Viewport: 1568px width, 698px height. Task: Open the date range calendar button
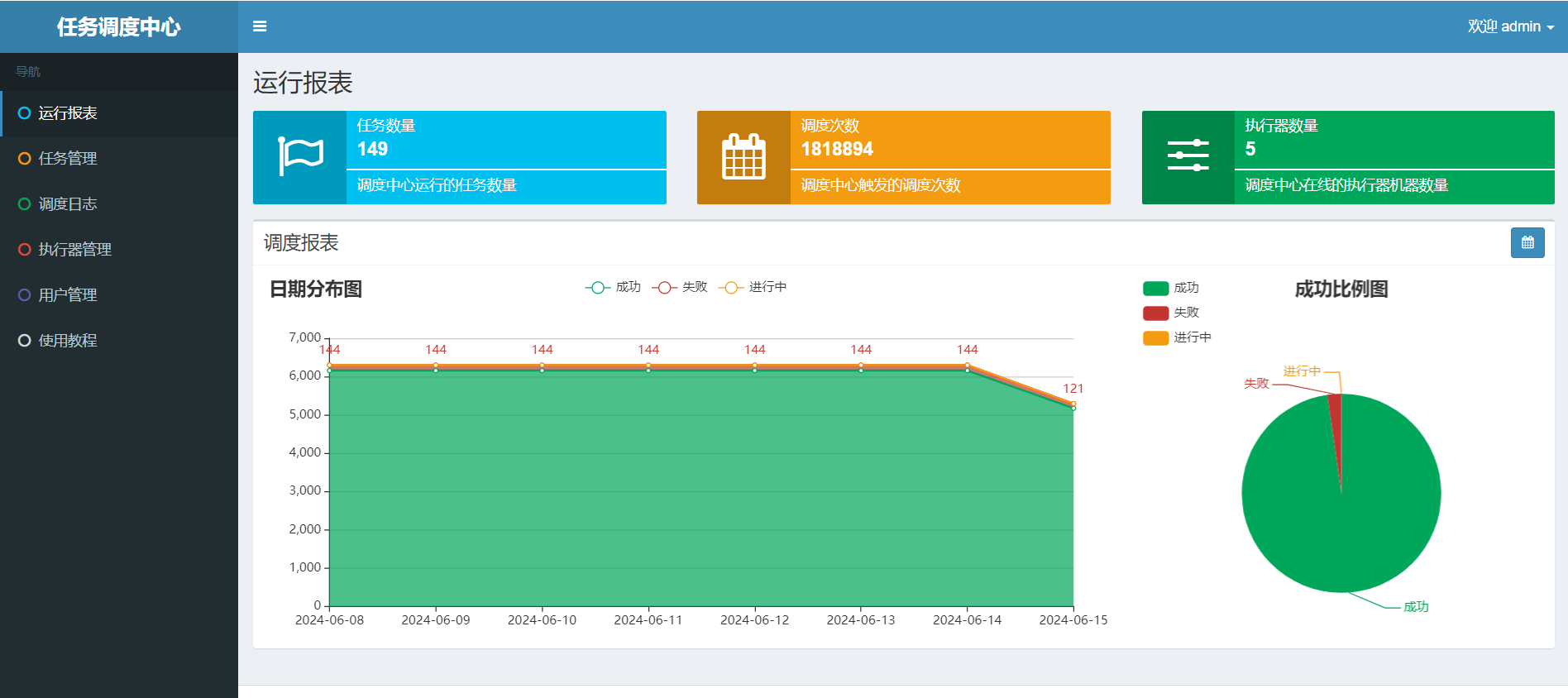tap(1527, 243)
